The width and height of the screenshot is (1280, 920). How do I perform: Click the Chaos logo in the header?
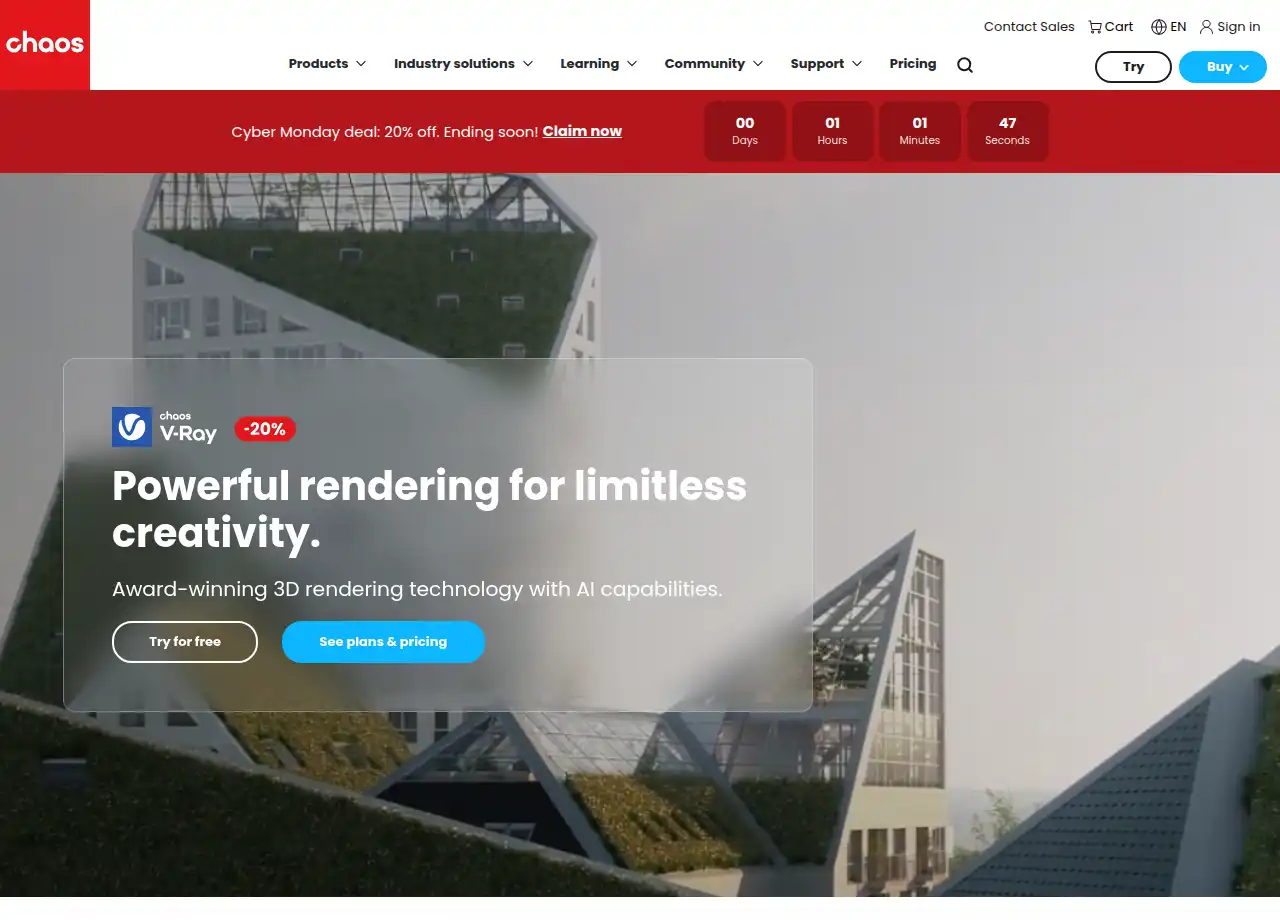pos(45,44)
